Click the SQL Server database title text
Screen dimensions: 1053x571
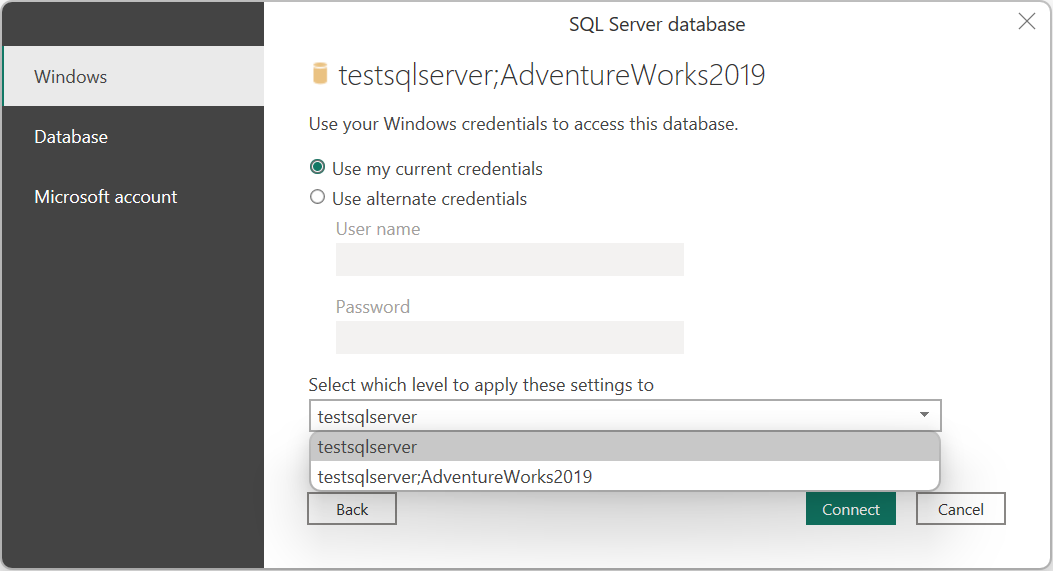tap(657, 25)
